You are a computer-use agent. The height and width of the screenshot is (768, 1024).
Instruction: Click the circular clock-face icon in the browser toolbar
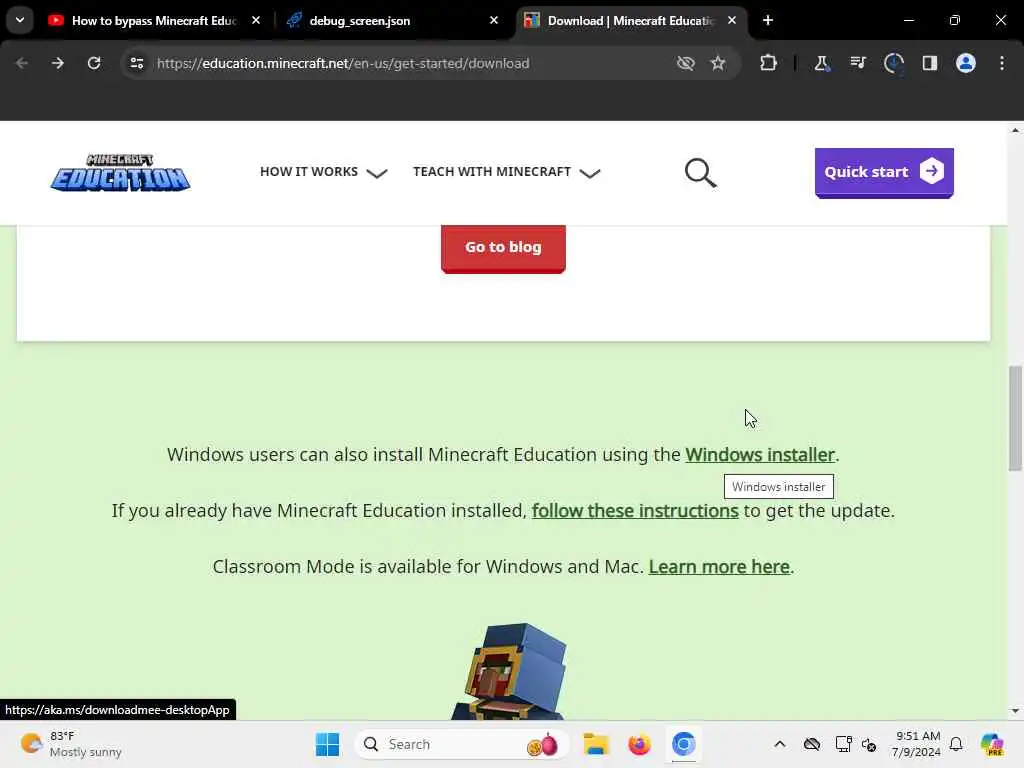[x=893, y=63]
